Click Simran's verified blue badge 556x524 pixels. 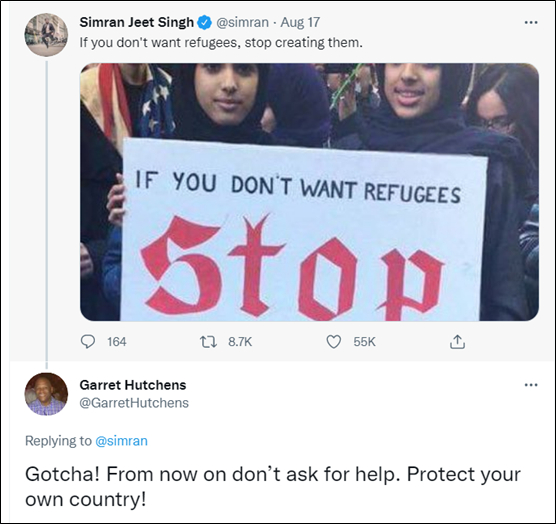[205, 23]
